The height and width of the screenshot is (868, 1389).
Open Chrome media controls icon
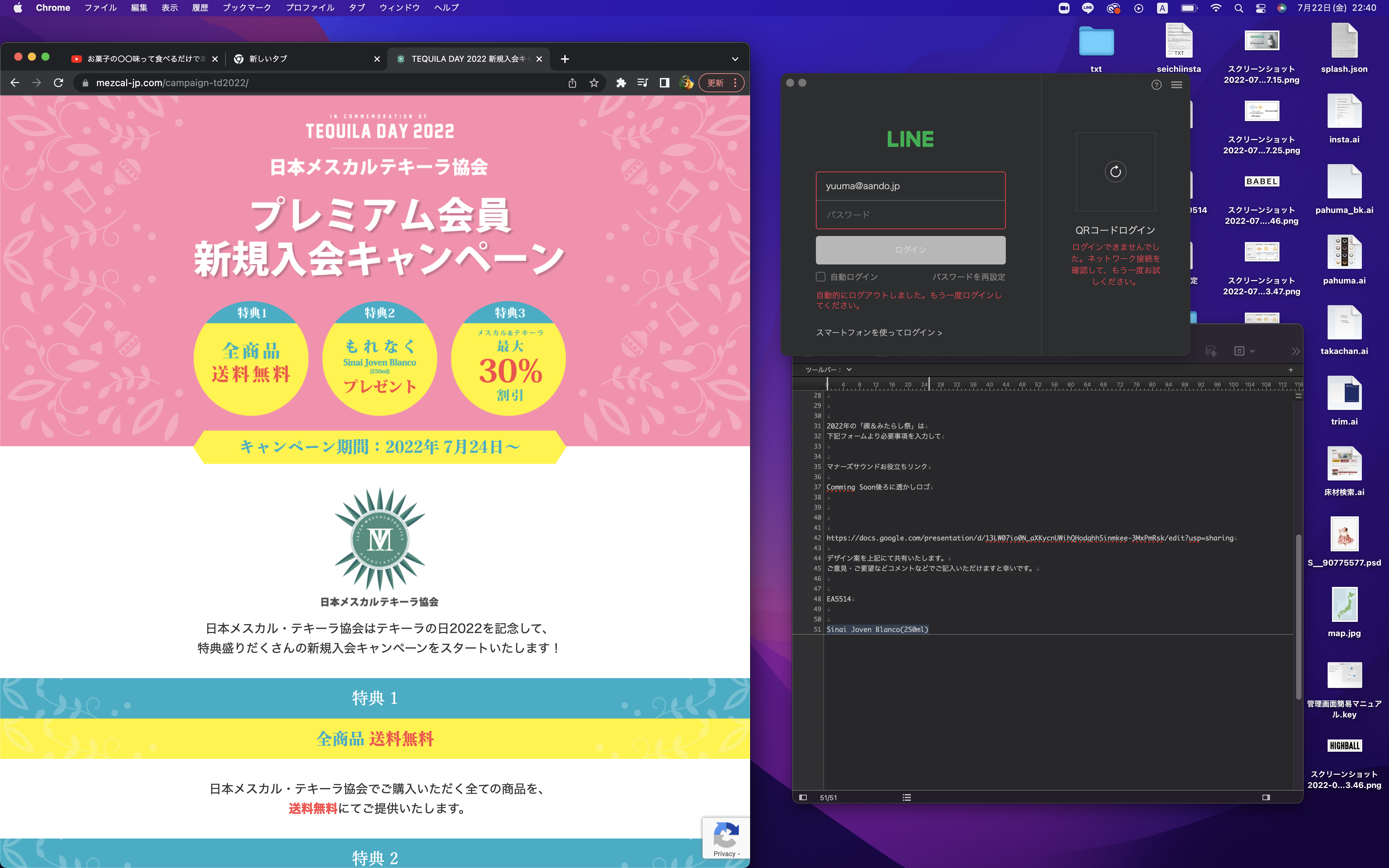642,83
